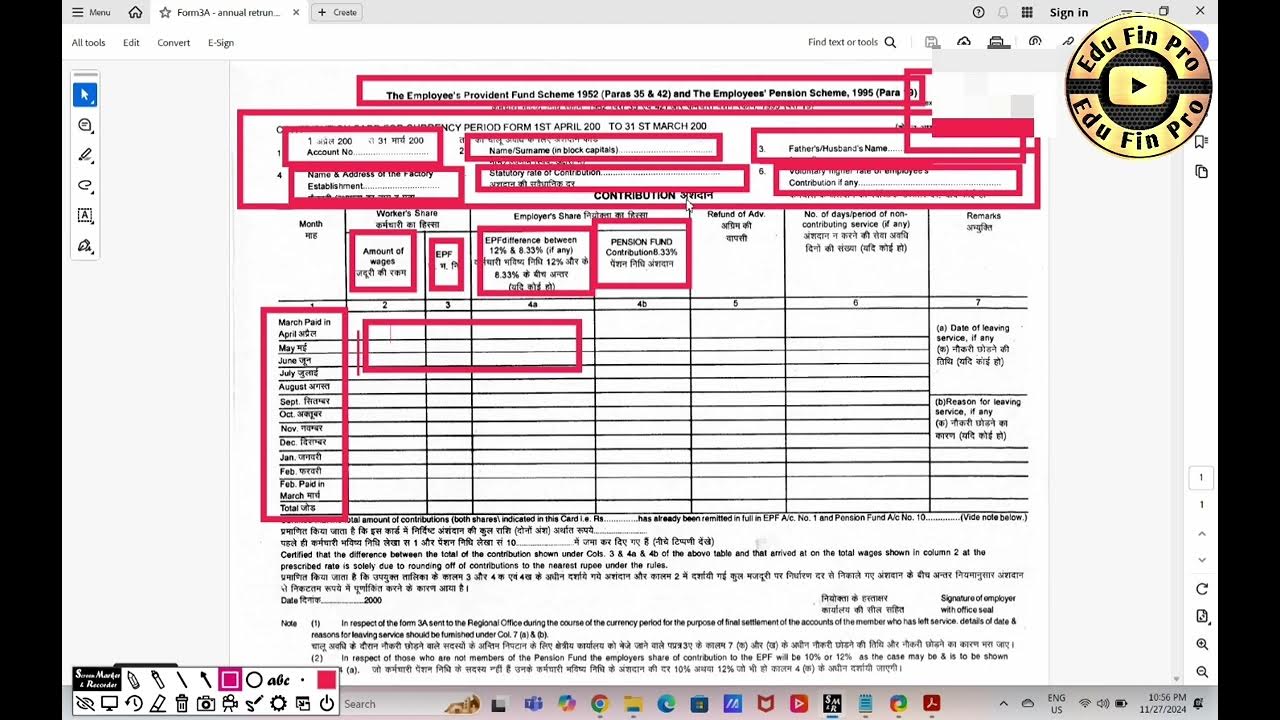The height and width of the screenshot is (720, 1280).
Task: Click the Screen Marker power exit icon
Action: (x=327, y=704)
